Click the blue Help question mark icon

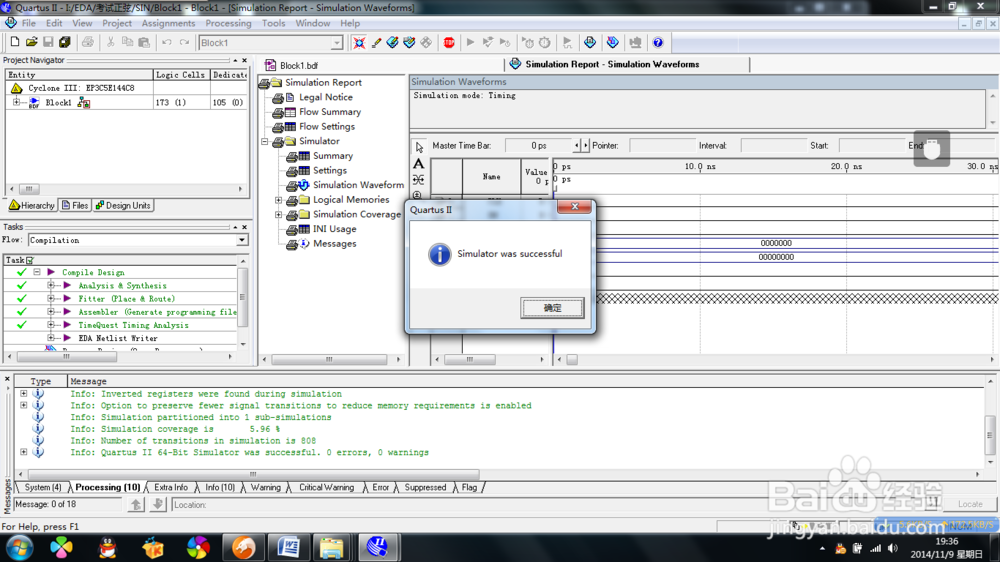pyautogui.click(x=658, y=42)
